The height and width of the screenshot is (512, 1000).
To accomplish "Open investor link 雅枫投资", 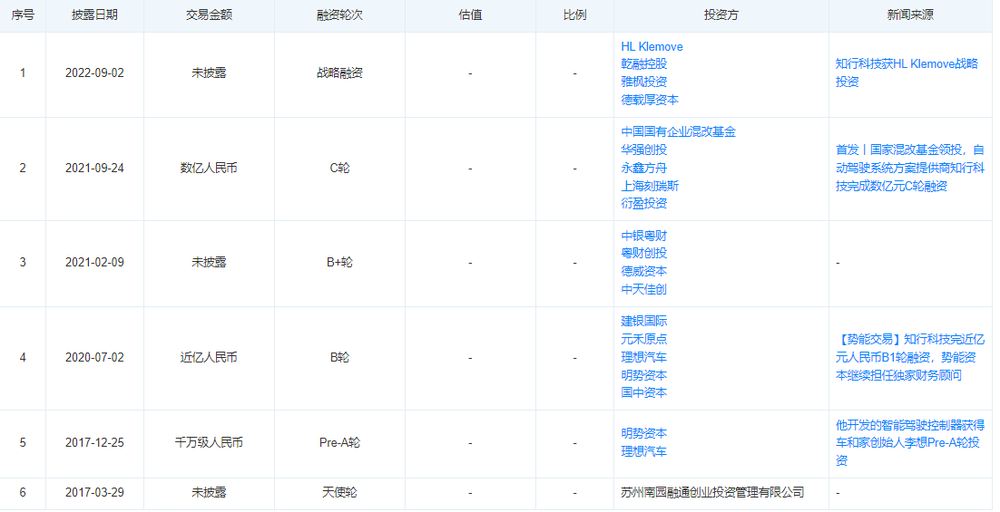I will tap(644, 82).
